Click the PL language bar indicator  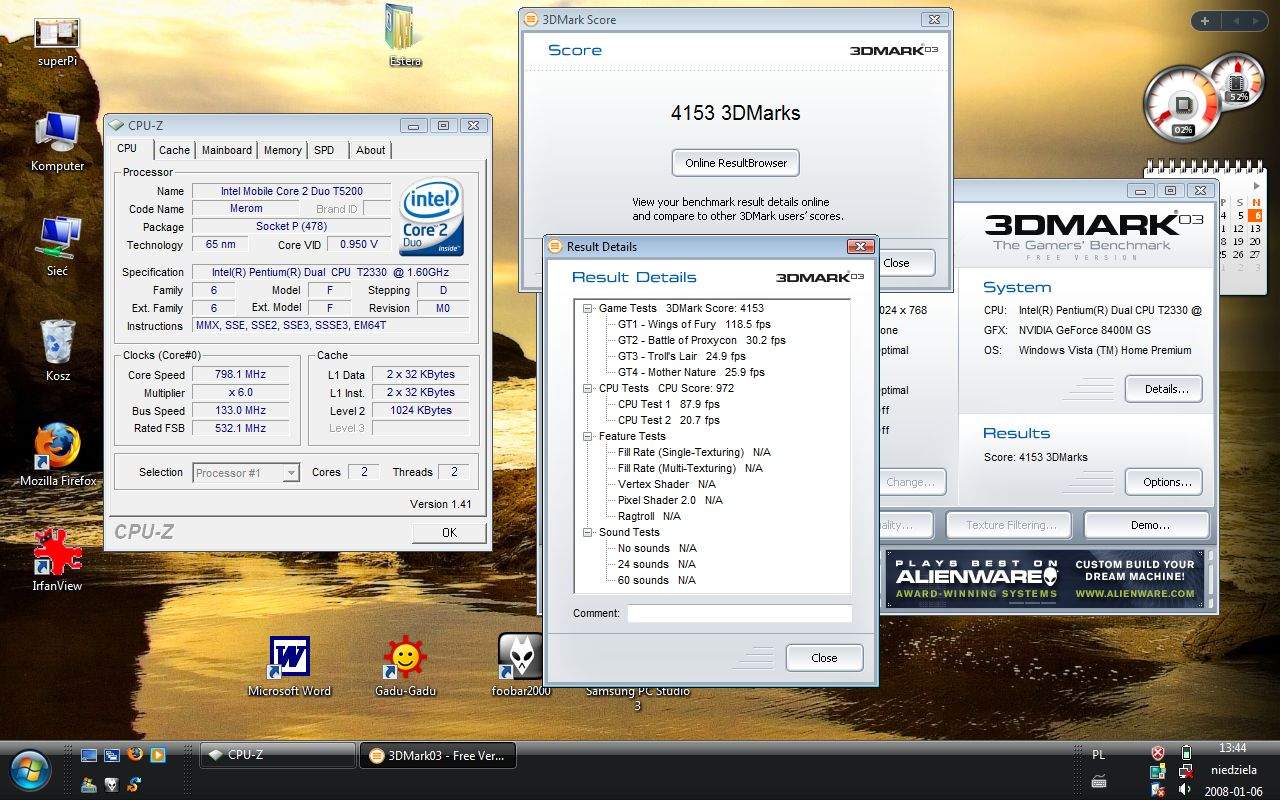pos(1099,755)
